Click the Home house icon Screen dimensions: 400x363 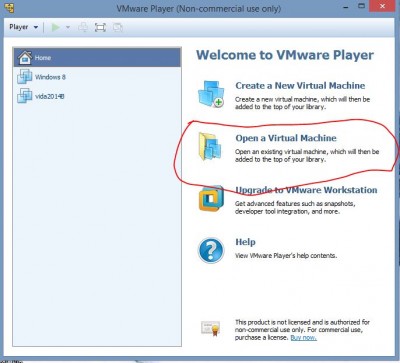[25, 57]
